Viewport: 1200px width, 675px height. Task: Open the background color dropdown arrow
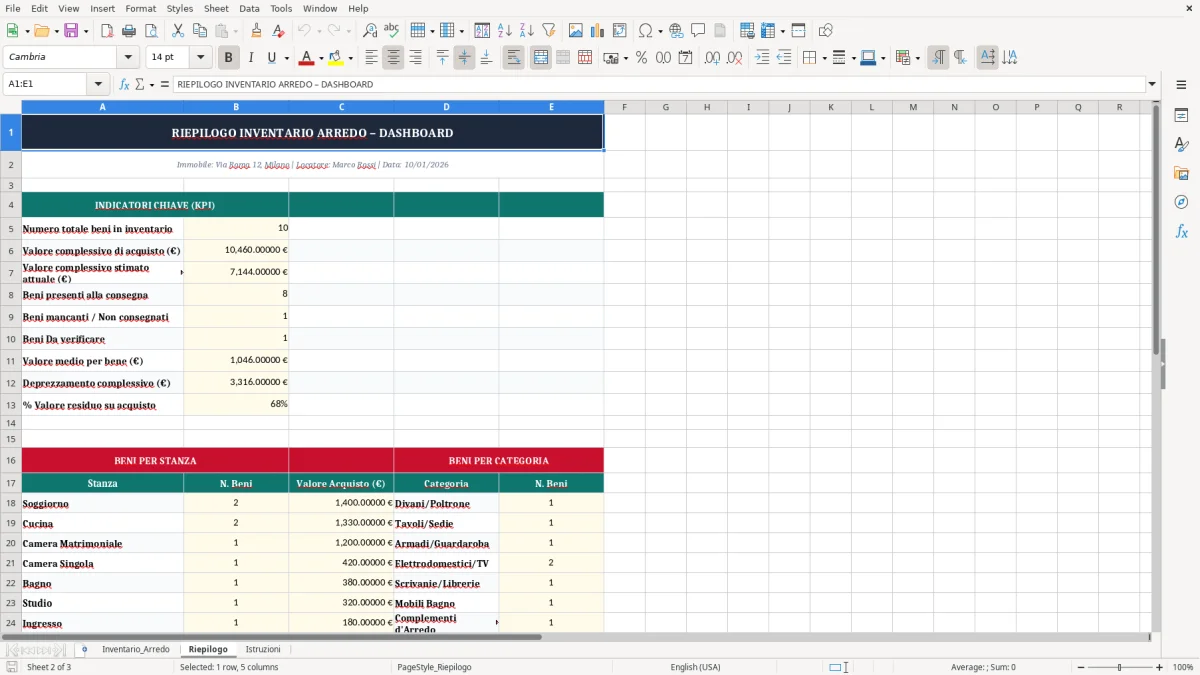pos(350,58)
